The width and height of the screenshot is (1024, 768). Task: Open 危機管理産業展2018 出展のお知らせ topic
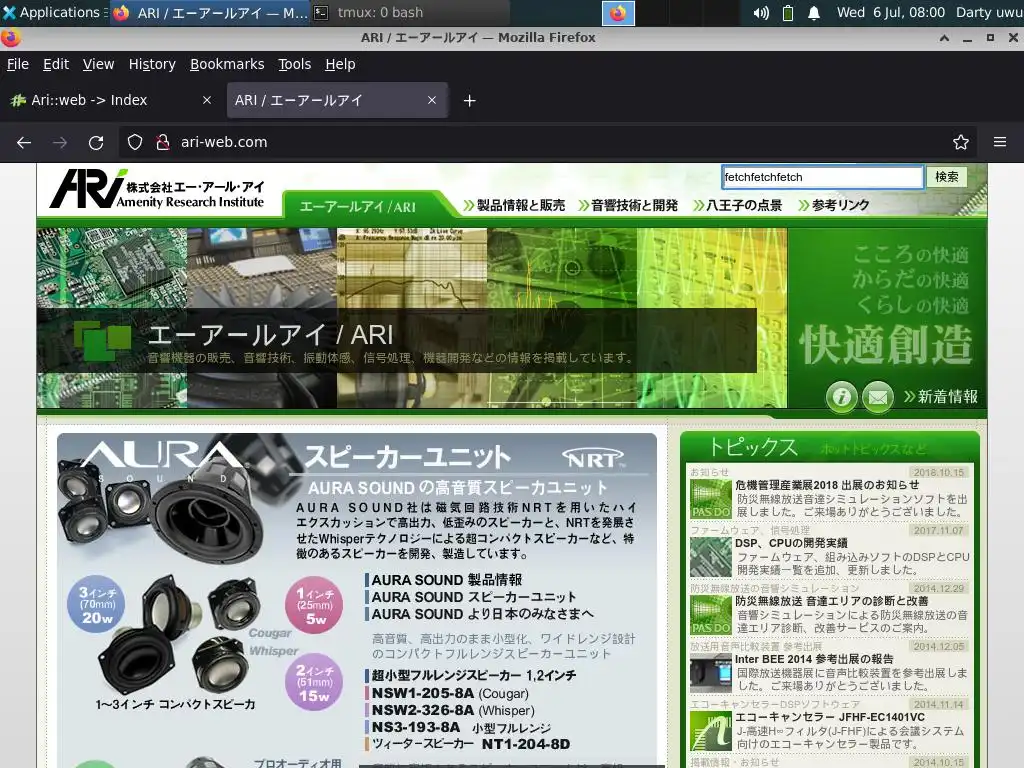[x=827, y=485]
